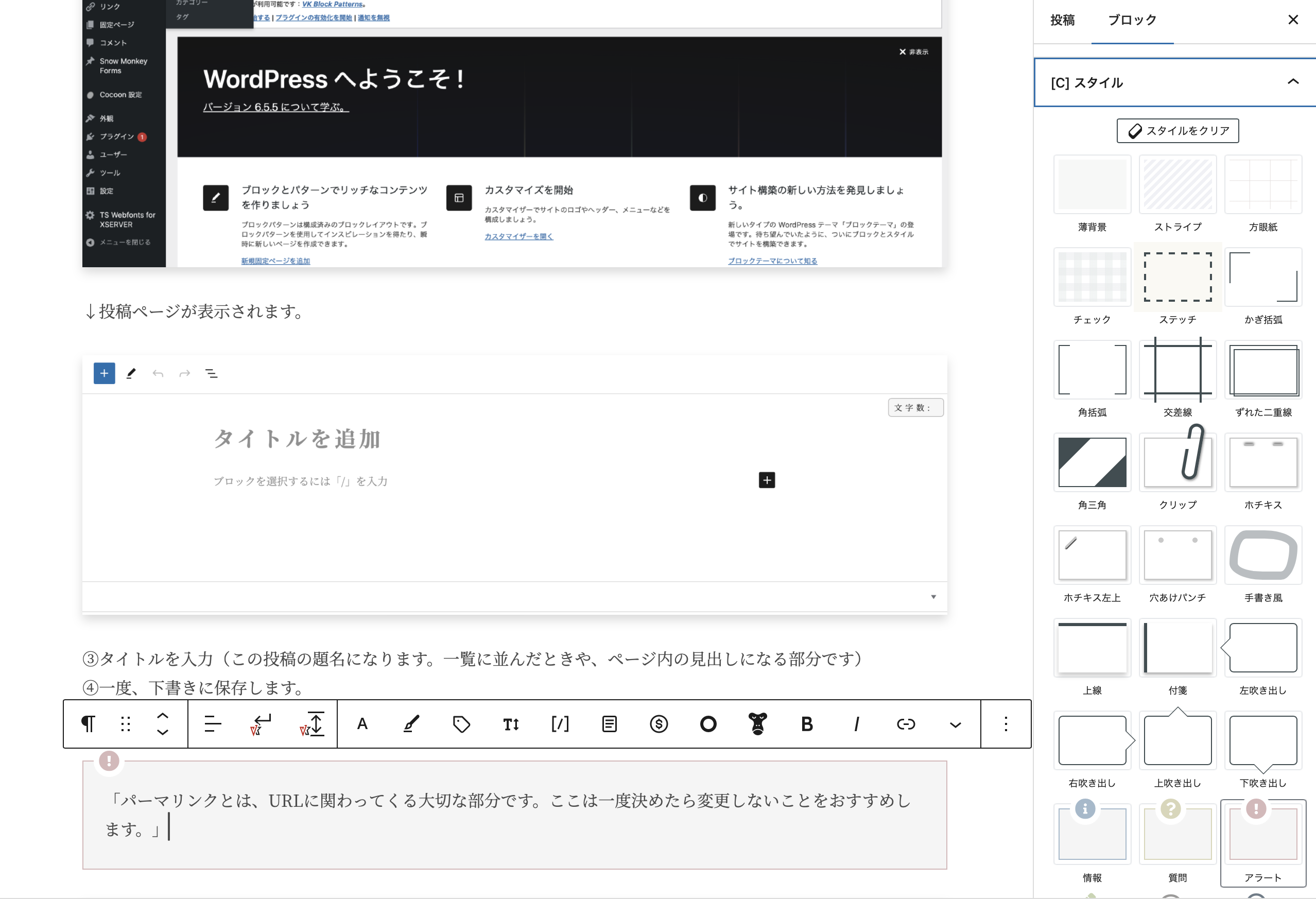Image resolution: width=1316 pixels, height=899 pixels.
Task: Click the block drag handle icon
Action: [x=126, y=723]
